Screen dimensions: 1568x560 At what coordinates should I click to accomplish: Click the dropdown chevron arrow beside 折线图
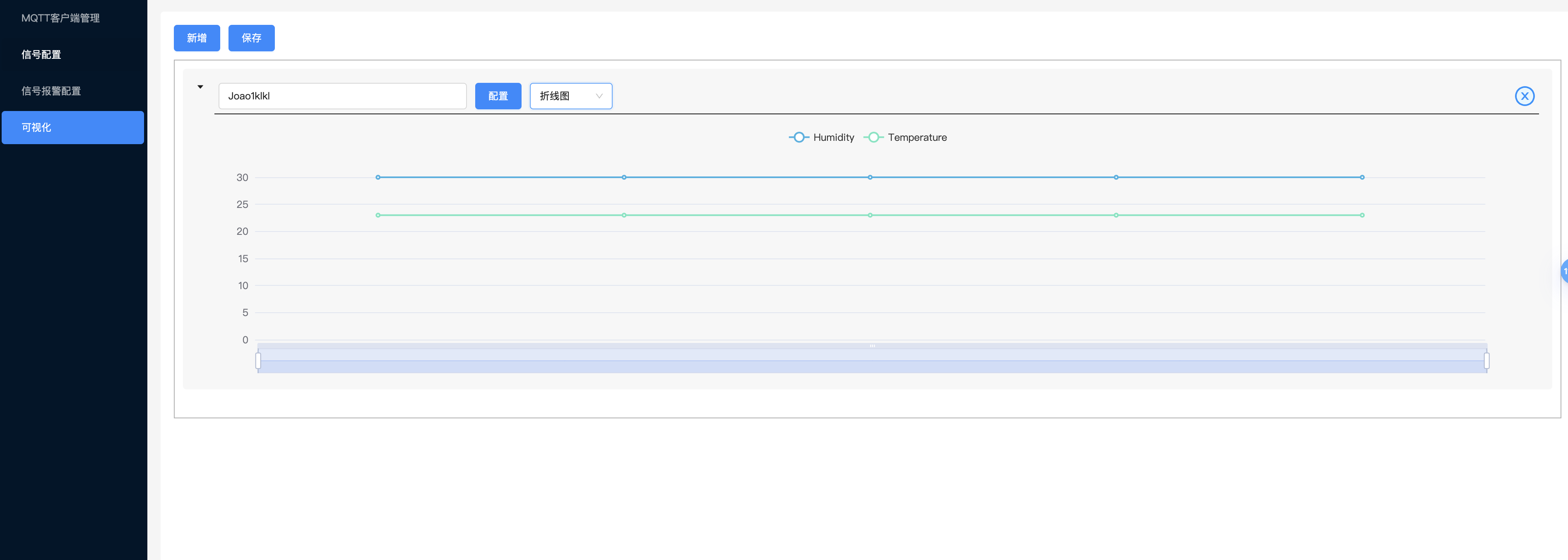coord(599,96)
